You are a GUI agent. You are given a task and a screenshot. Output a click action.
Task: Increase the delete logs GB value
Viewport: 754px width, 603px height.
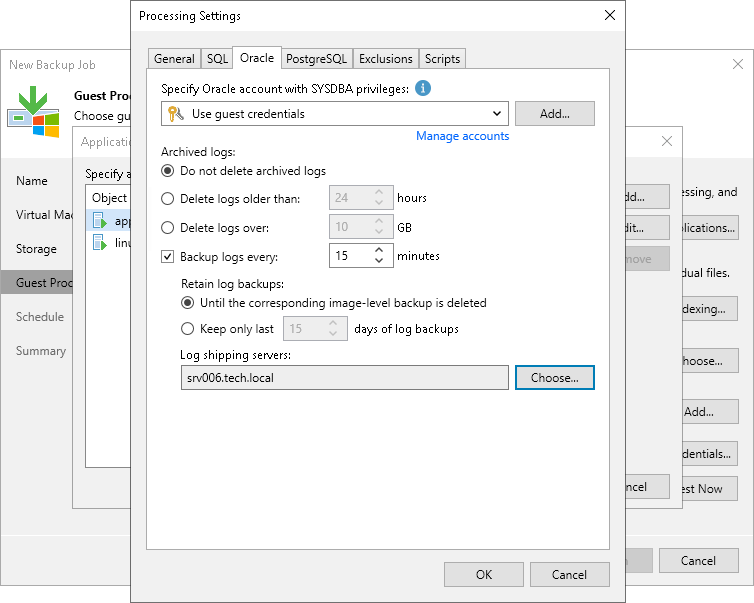tap(379, 221)
